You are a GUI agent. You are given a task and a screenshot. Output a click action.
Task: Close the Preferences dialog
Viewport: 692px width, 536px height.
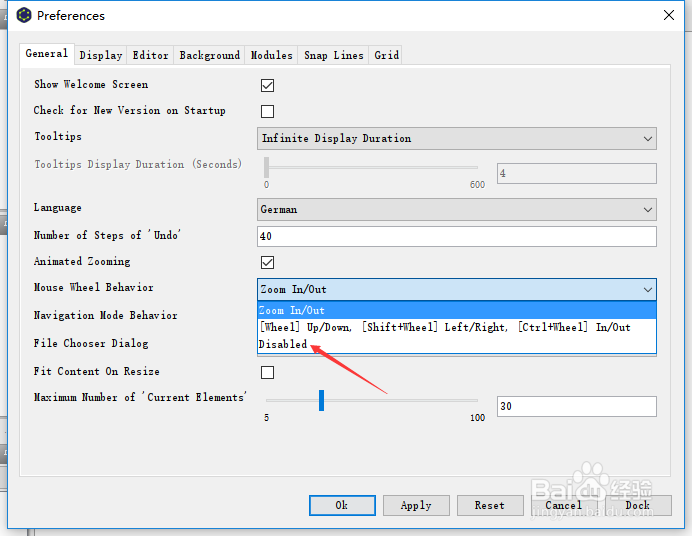pos(669,15)
